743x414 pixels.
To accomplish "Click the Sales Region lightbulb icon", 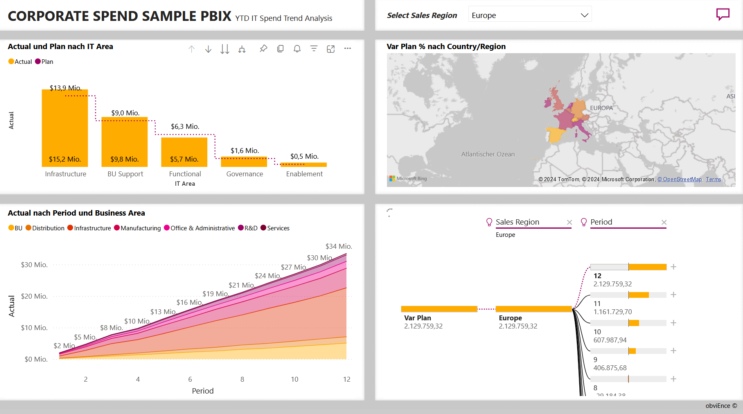I will pyautogui.click(x=489, y=222).
